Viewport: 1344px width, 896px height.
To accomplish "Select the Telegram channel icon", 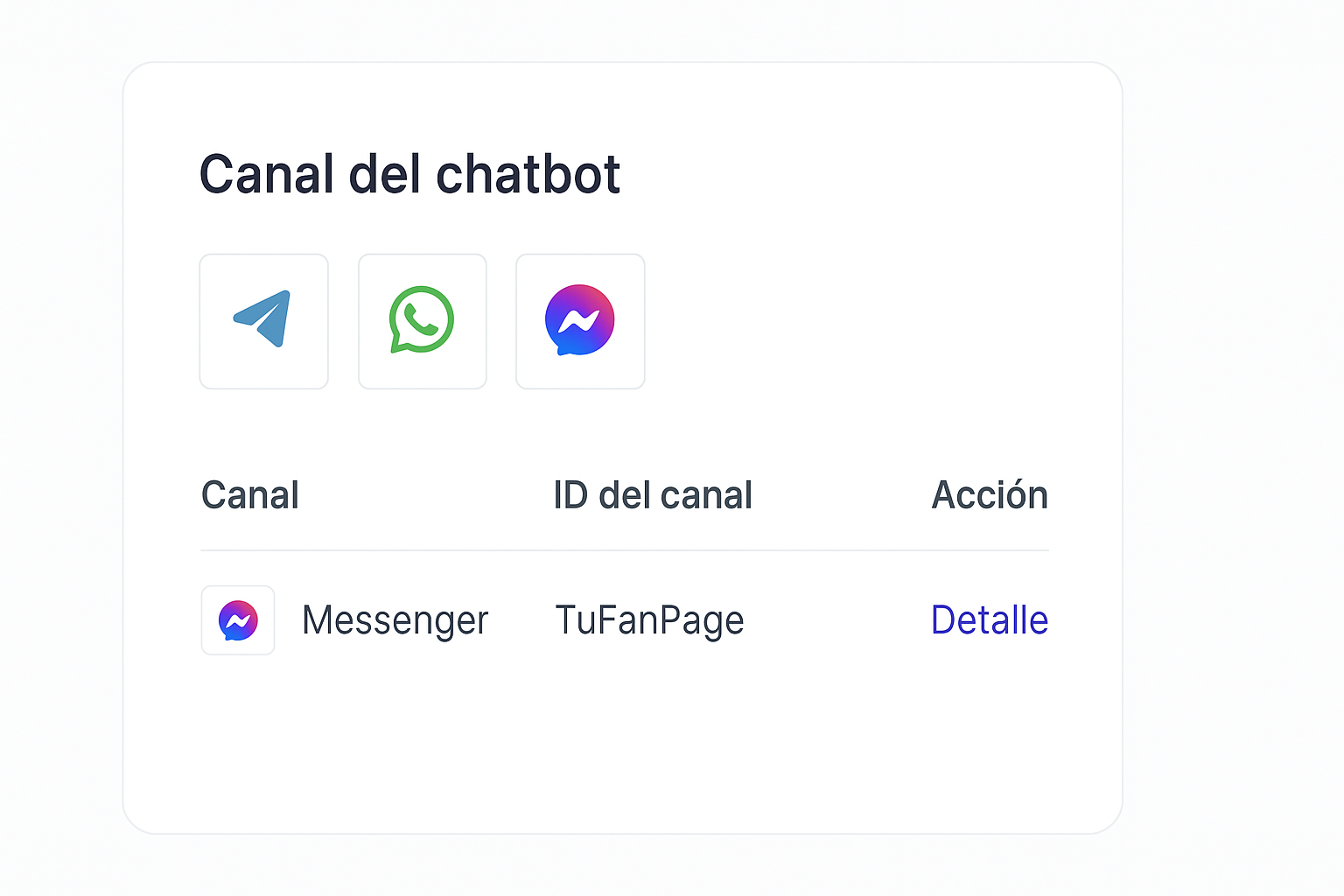I will coord(263,321).
